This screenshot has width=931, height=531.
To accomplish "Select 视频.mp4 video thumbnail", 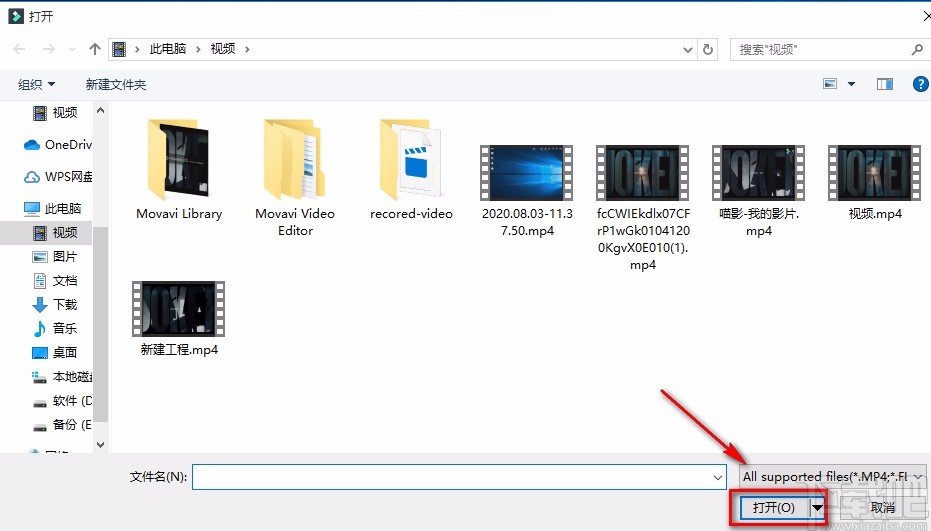I will 875,172.
